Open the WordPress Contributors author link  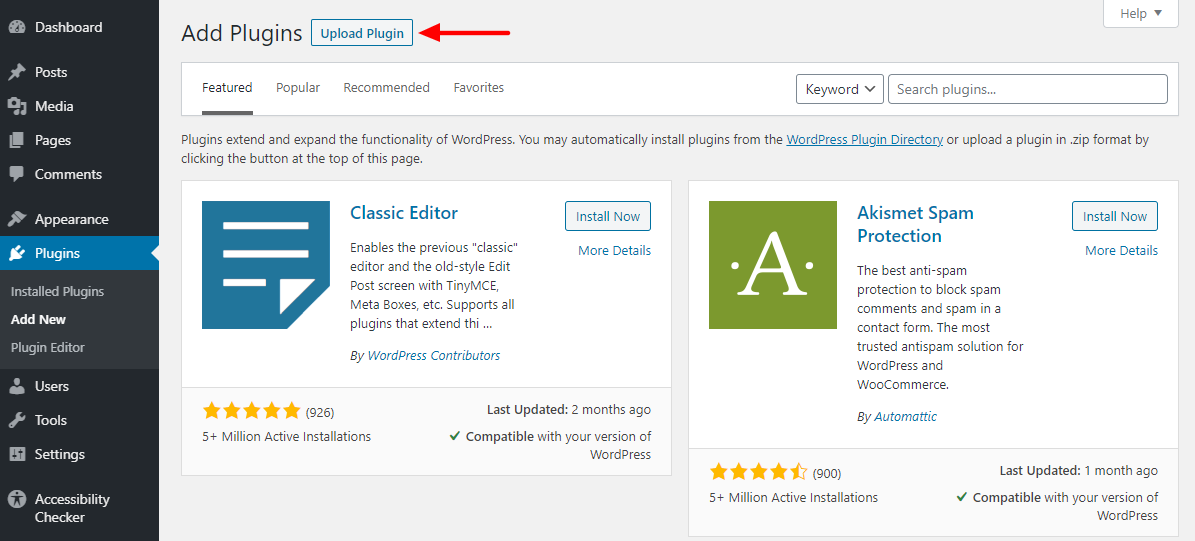434,356
